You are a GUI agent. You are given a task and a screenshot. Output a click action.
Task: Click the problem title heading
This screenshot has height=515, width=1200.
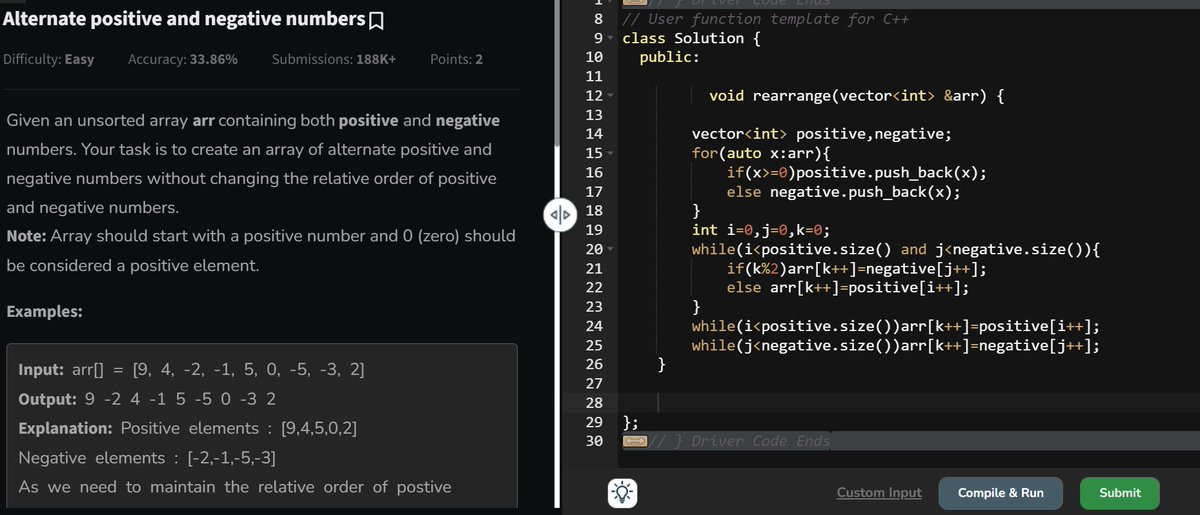pyautogui.click(x=185, y=20)
